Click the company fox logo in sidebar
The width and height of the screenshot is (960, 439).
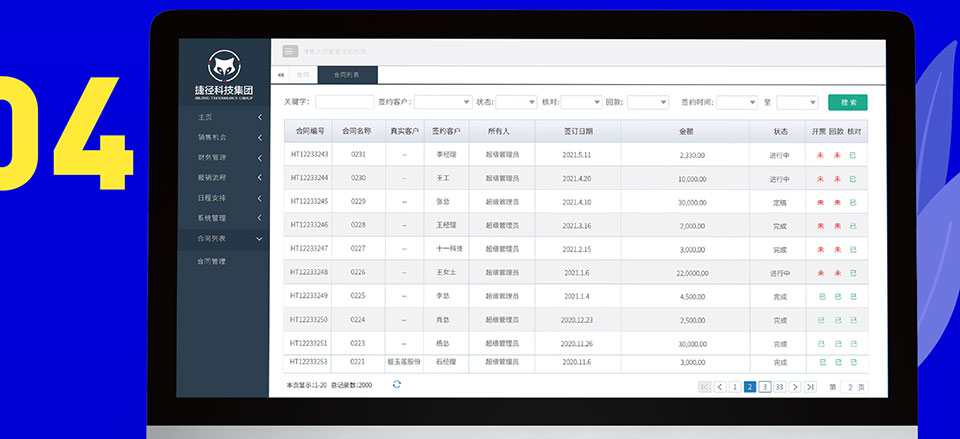pyautogui.click(x=223, y=67)
